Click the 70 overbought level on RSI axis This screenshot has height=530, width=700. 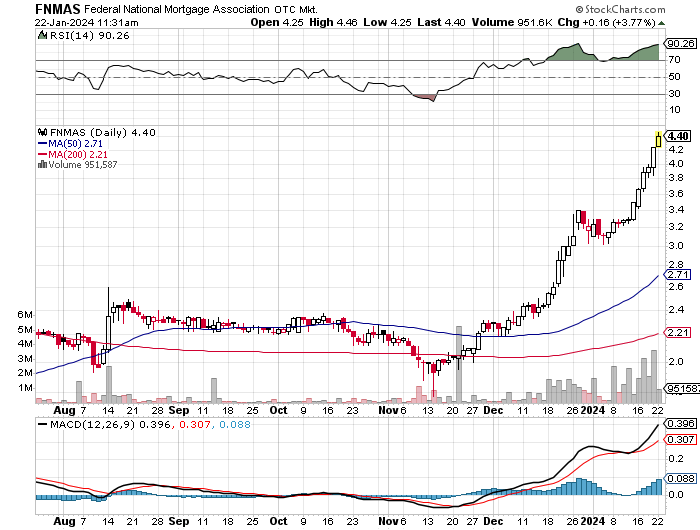[674, 60]
